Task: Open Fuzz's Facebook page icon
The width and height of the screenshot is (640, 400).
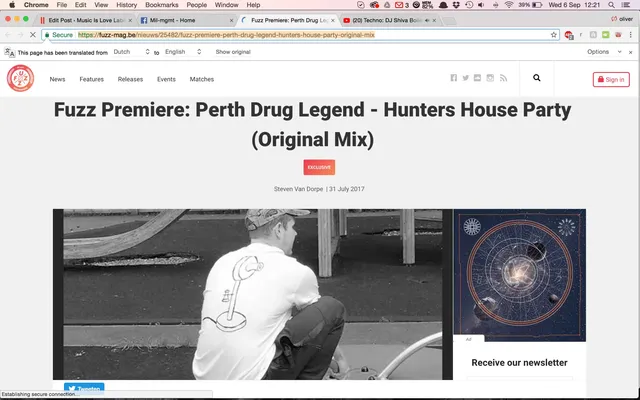Action: [453, 78]
